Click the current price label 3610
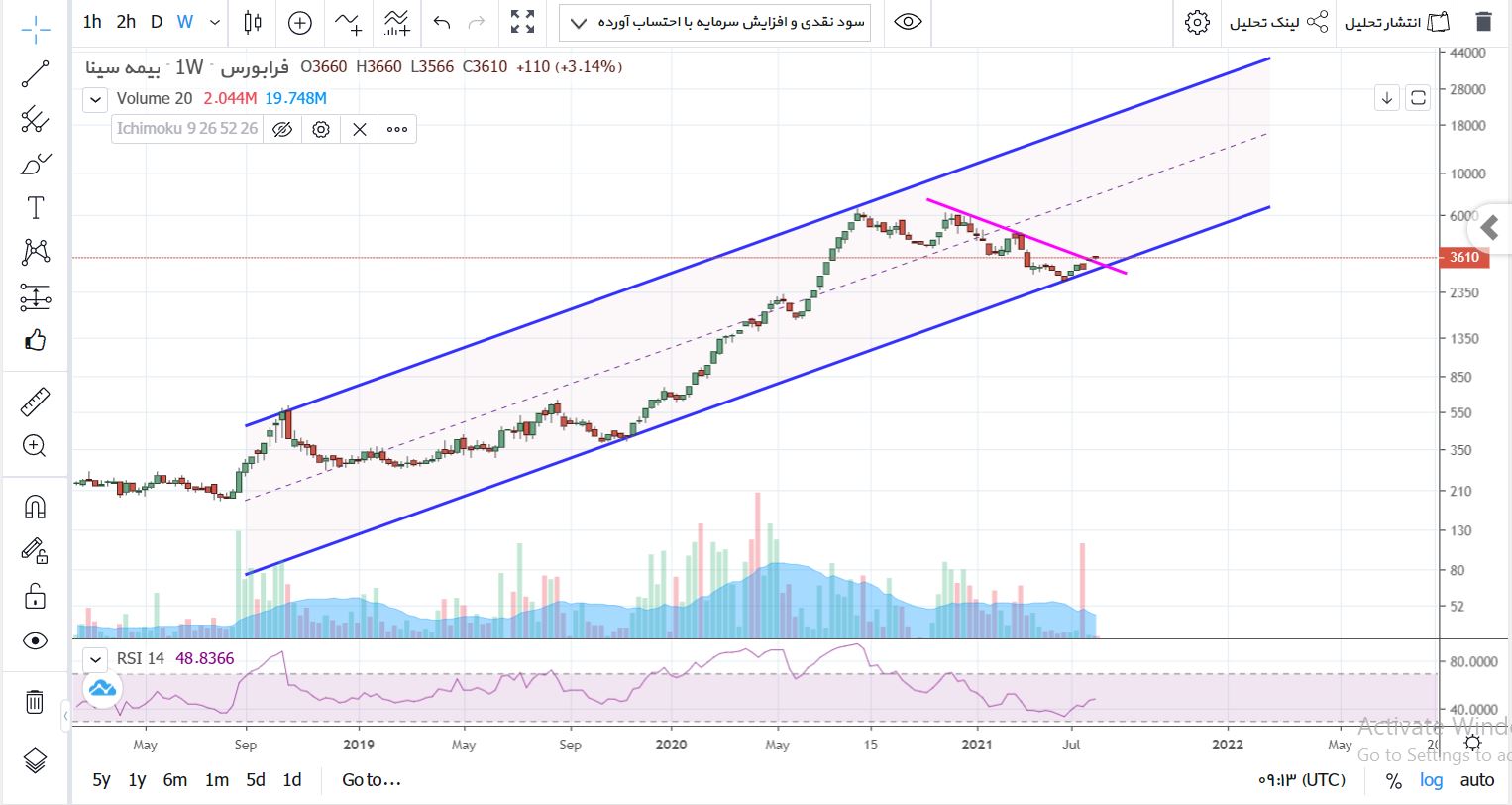 point(1464,257)
